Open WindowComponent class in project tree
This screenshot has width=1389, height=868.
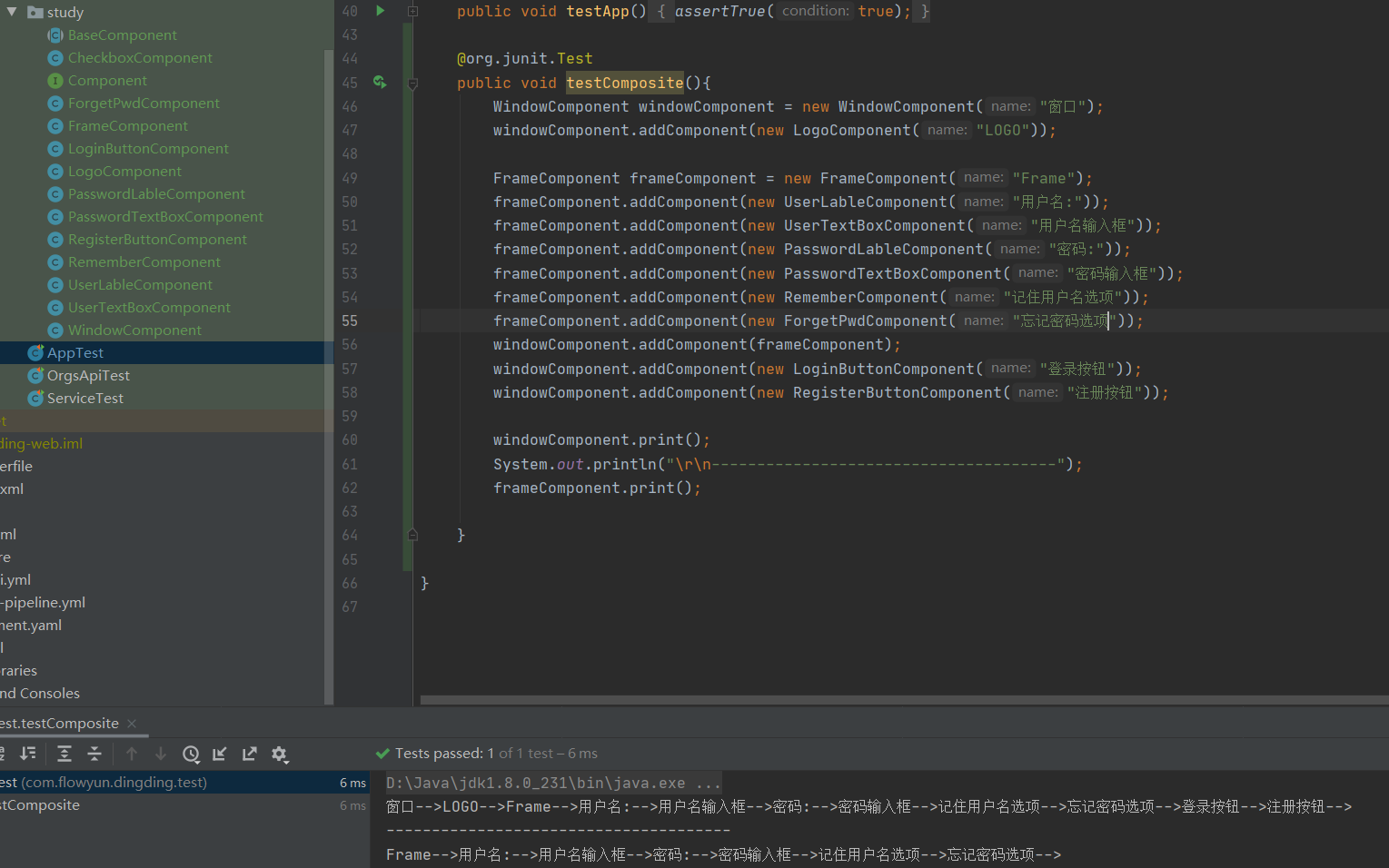(x=134, y=330)
